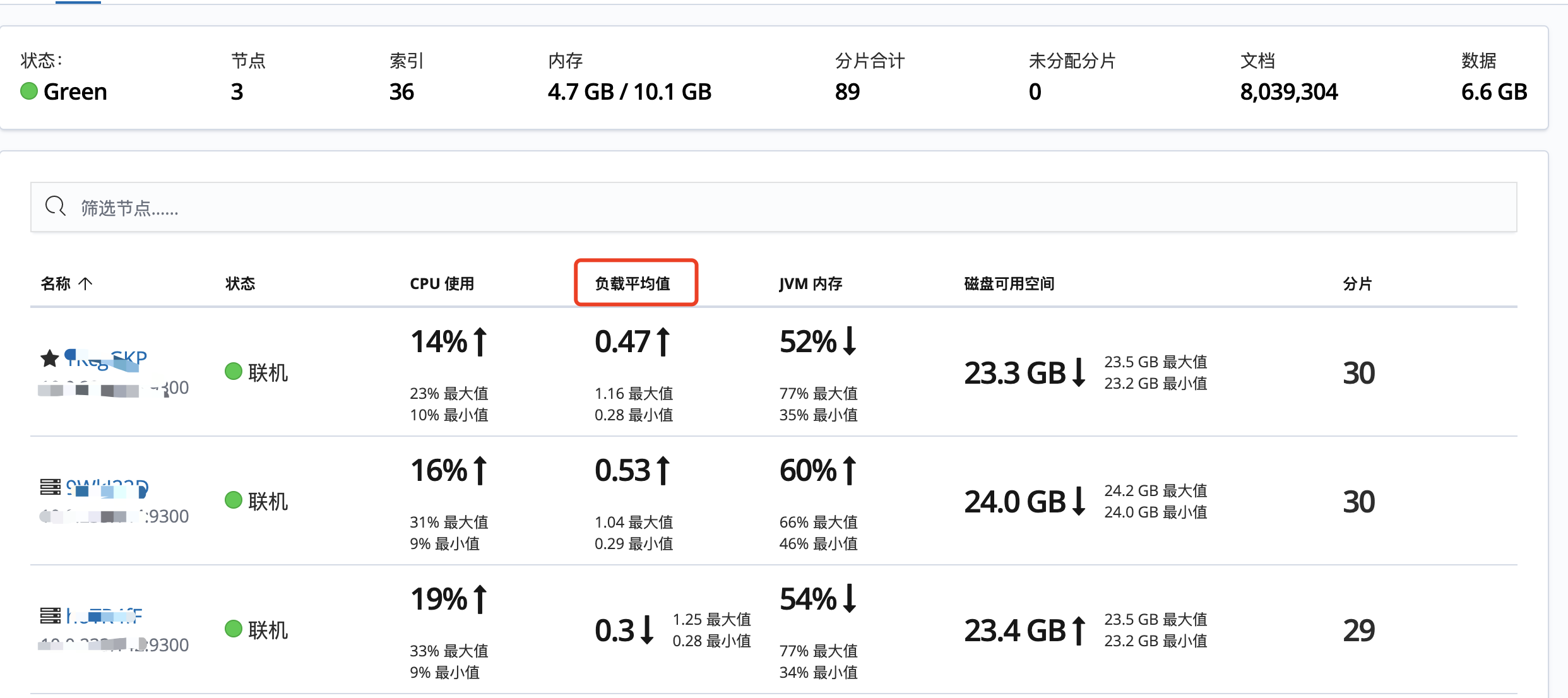Open the third node name link
This screenshot has height=698, width=1568.
coord(104,616)
